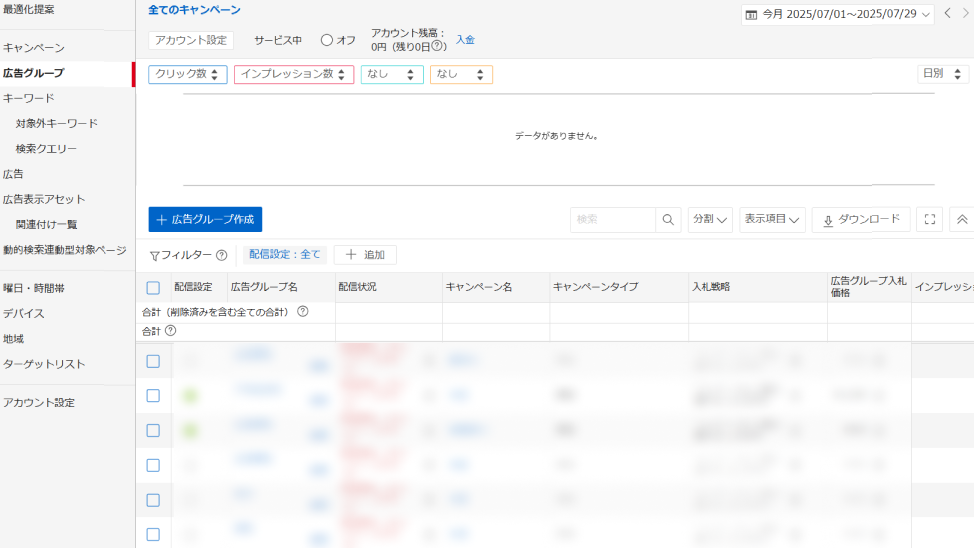Click the 広告グループ作成 button
Viewport: 974px width, 548px height.
(x=205, y=219)
